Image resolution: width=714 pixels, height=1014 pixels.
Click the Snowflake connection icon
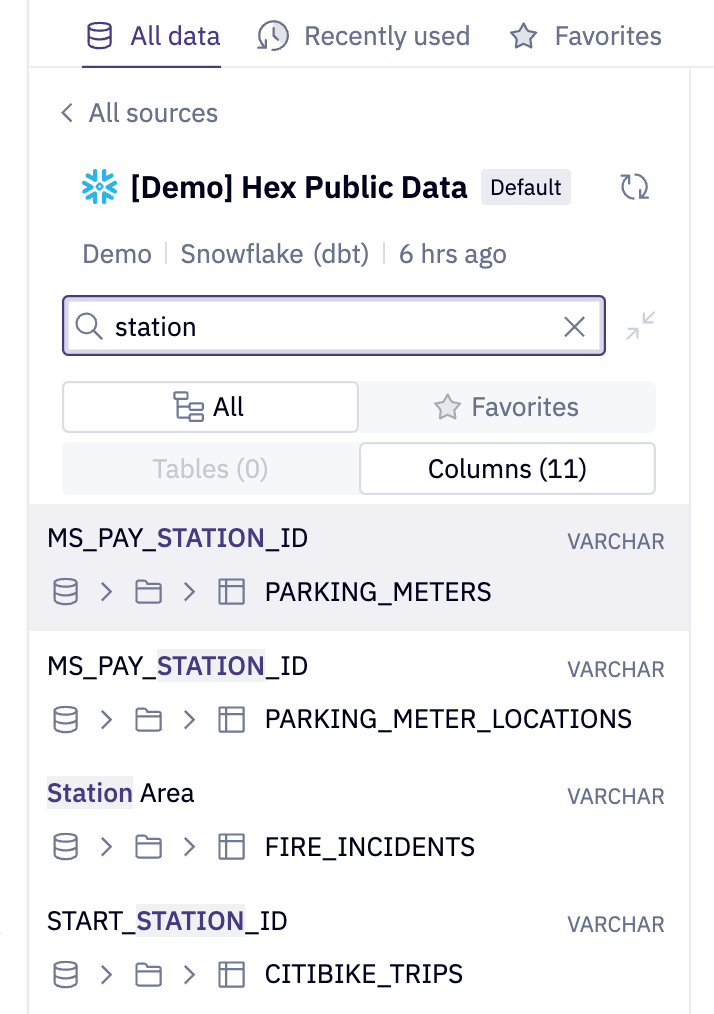(x=99, y=187)
